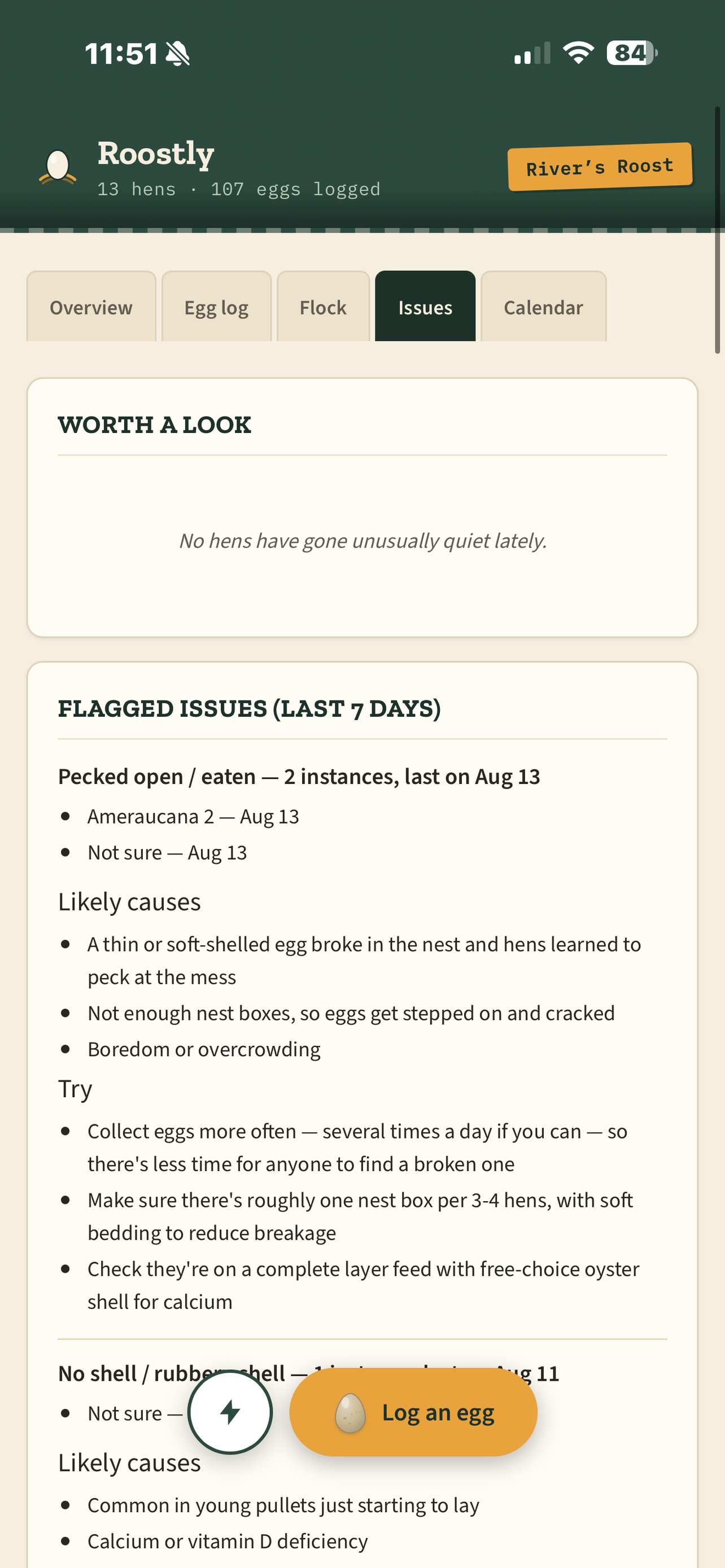725x1568 pixels.
Task: Tap the Wi-Fi status icon
Action: (578, 53)
